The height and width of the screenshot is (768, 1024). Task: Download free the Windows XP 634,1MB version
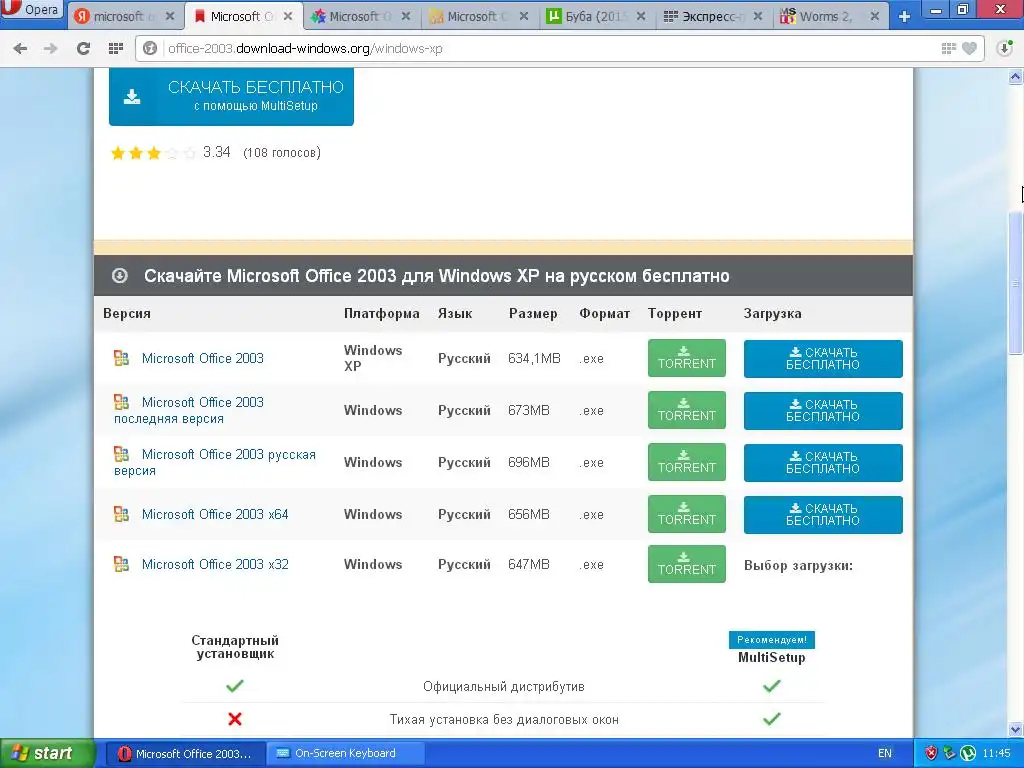coord(823,359)
